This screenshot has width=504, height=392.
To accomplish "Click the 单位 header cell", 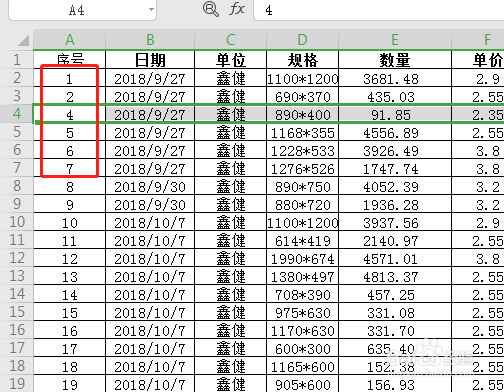I will point(230,60).
